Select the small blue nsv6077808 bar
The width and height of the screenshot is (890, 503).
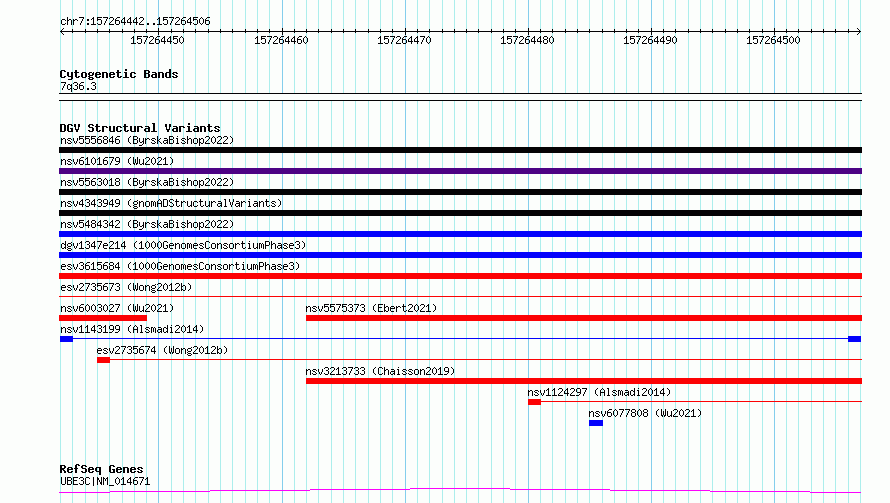pos(596,423)
